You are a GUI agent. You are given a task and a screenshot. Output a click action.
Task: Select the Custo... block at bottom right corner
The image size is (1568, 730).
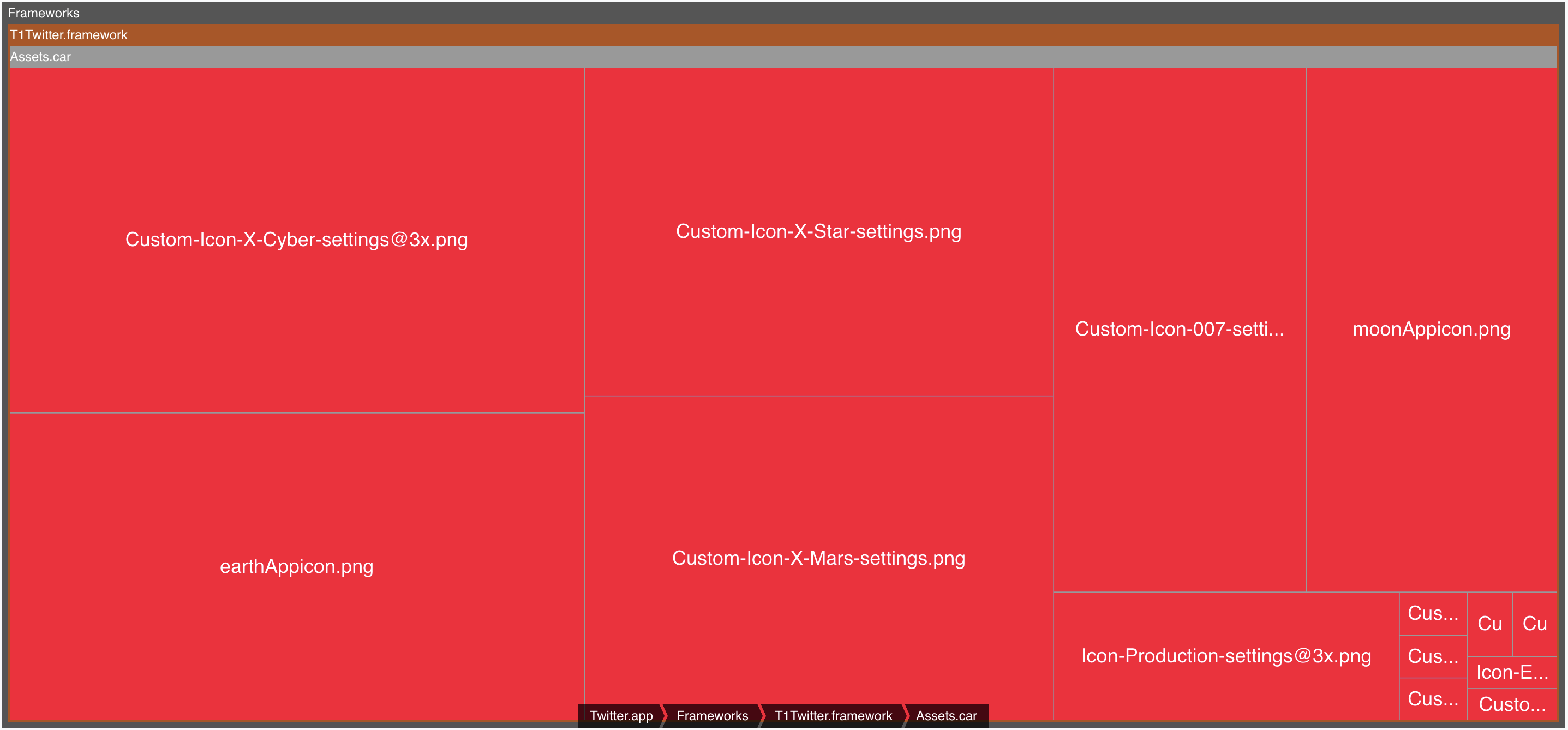[1516, 704]
